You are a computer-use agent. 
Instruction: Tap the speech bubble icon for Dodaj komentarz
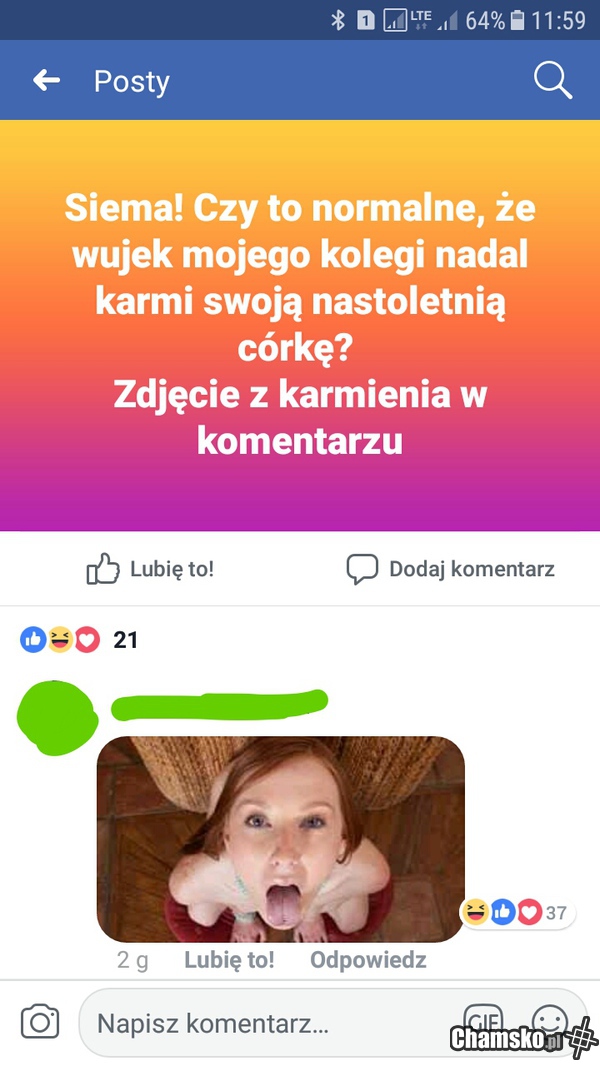tap(362, 569)
